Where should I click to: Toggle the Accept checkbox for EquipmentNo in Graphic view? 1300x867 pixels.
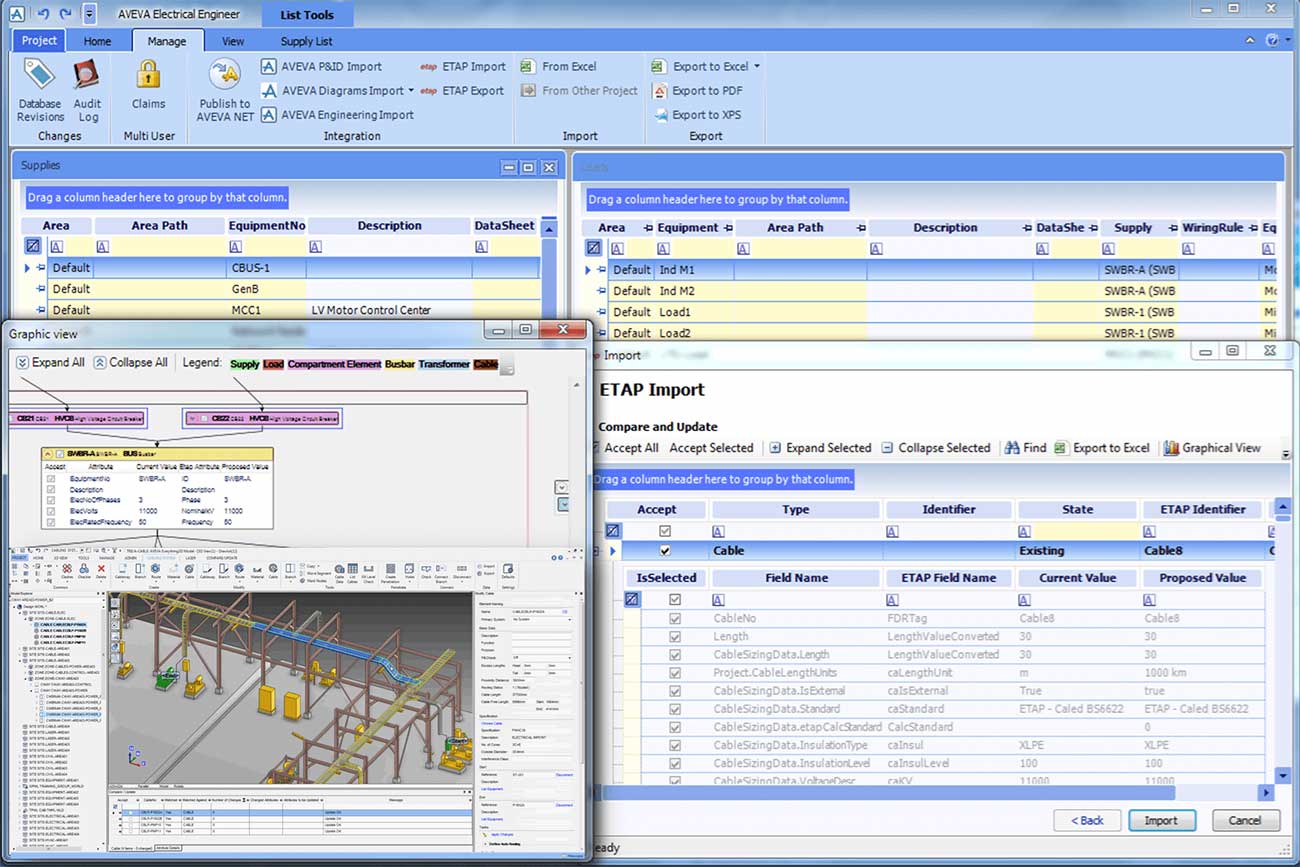coord(51,479)
